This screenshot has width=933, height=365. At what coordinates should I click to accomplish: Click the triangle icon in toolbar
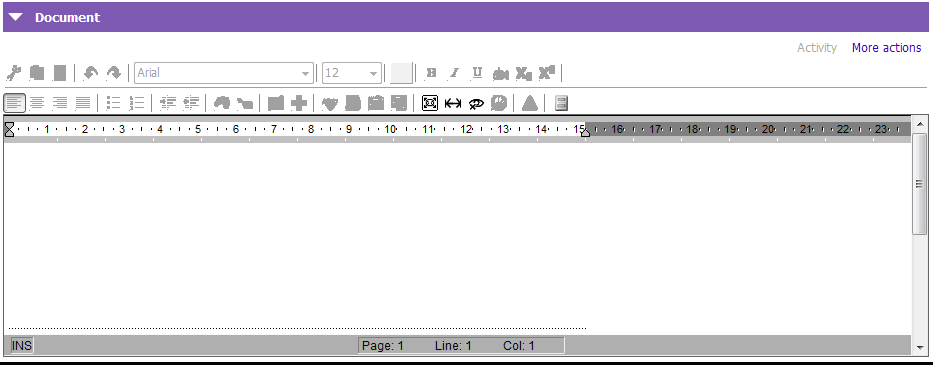click(530, 103)
